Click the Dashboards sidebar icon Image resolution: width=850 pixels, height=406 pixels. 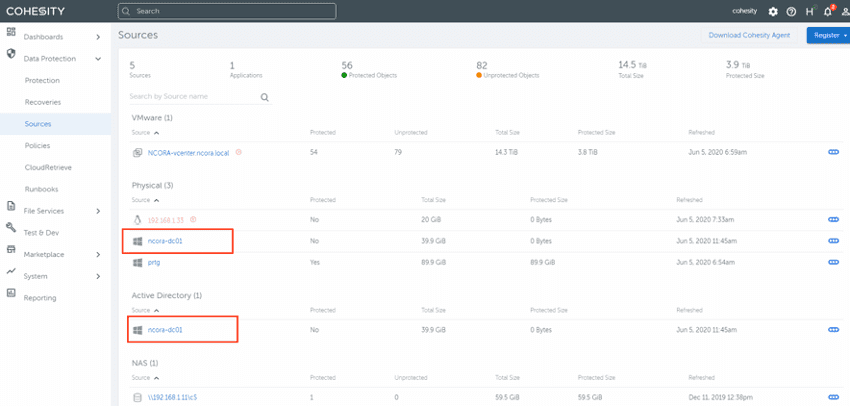(11, 31)
